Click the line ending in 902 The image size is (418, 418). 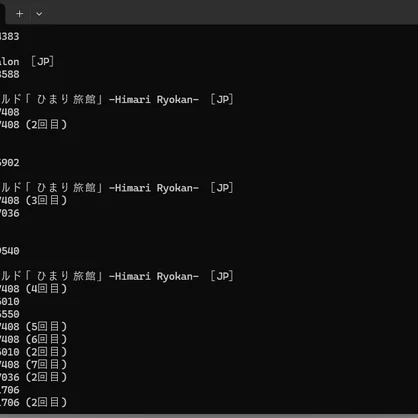10,163
